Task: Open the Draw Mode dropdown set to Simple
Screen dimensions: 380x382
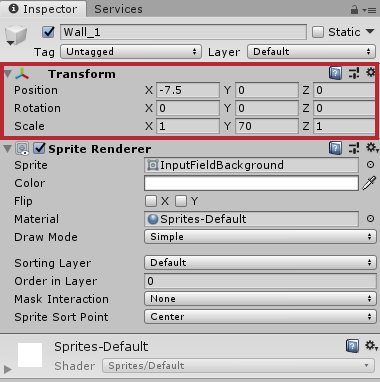Action: [260, 237]
